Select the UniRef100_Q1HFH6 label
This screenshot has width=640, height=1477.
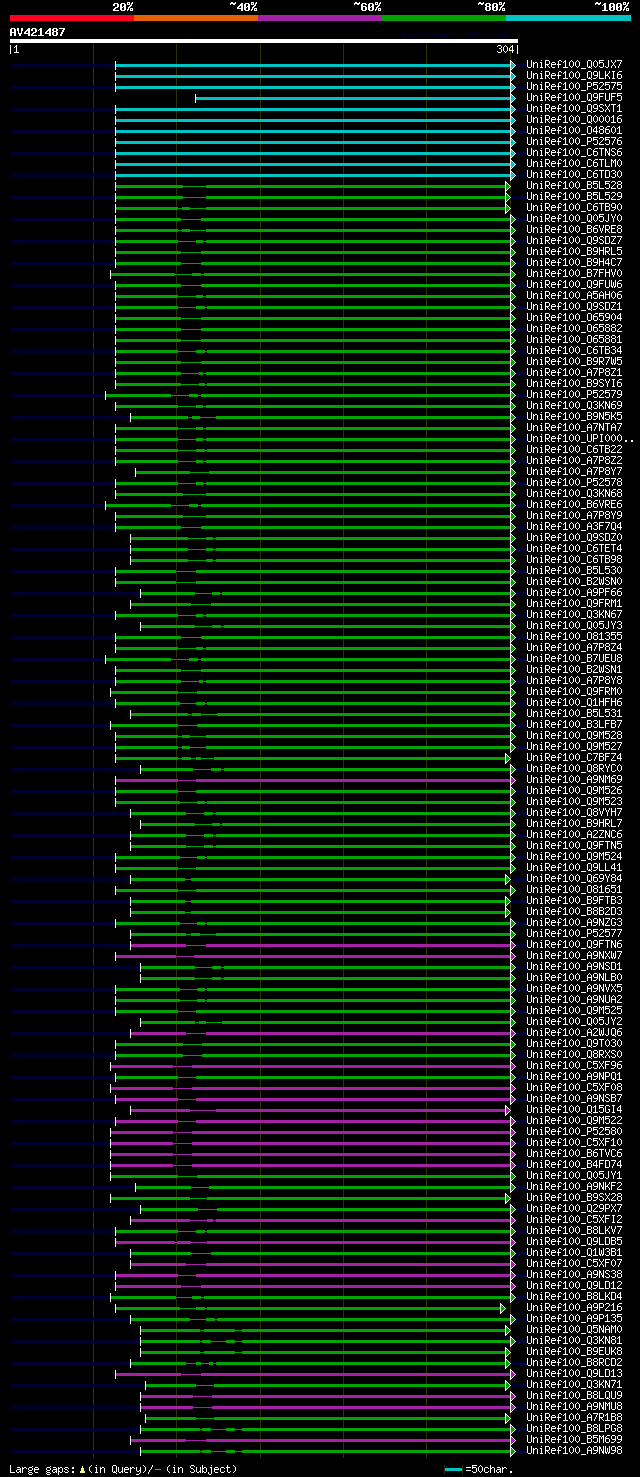click(x=574, y=703)
